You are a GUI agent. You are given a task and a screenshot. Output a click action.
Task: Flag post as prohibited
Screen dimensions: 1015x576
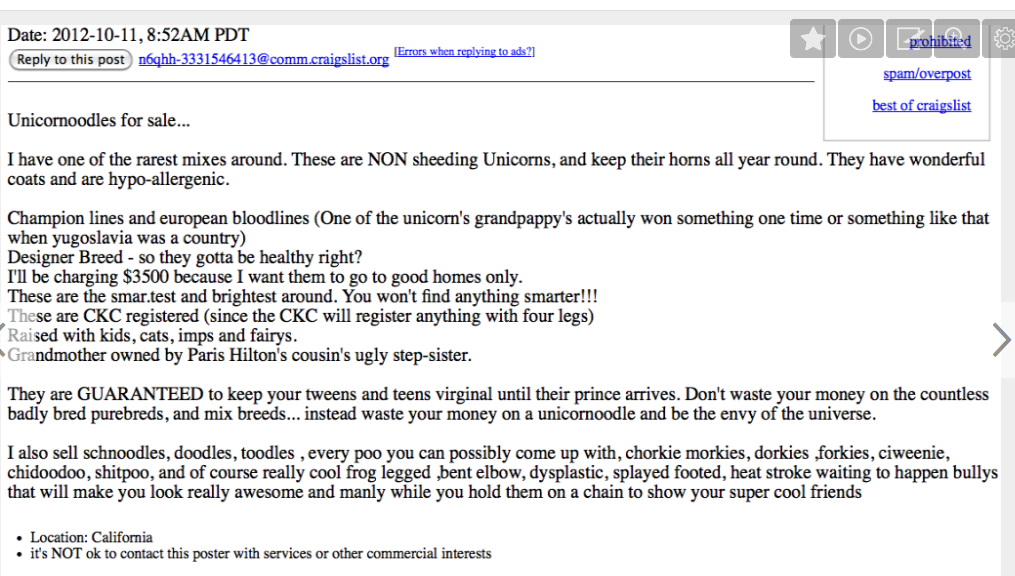[940, 42]
